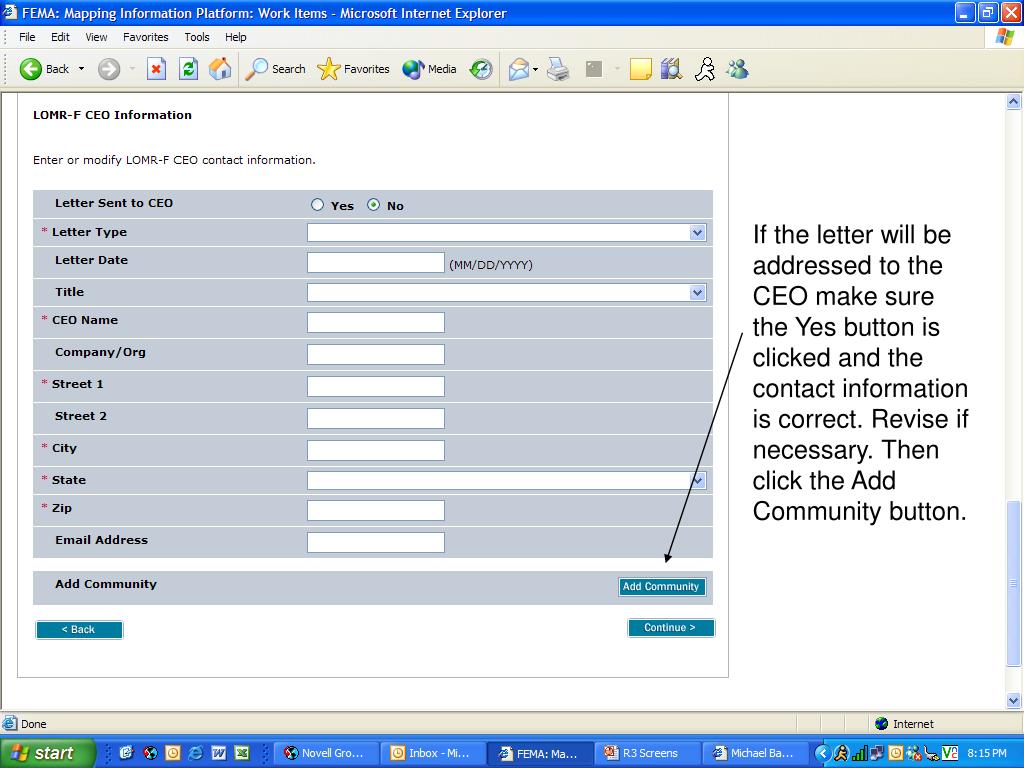Click the Continue > button
The height and width of the screenshot is (768, 1024).
(671, 628)
